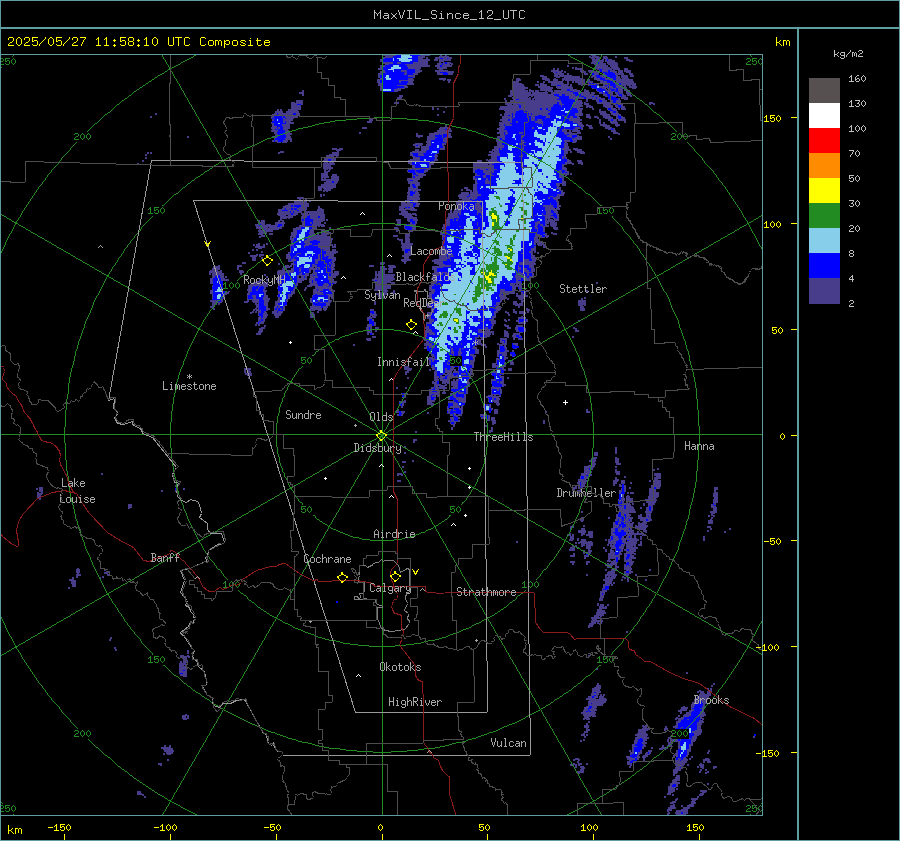Click the kg/m2 unit label above legend
Image resolution: width=900 pixels, height=841 pixels.
(848, 54)
